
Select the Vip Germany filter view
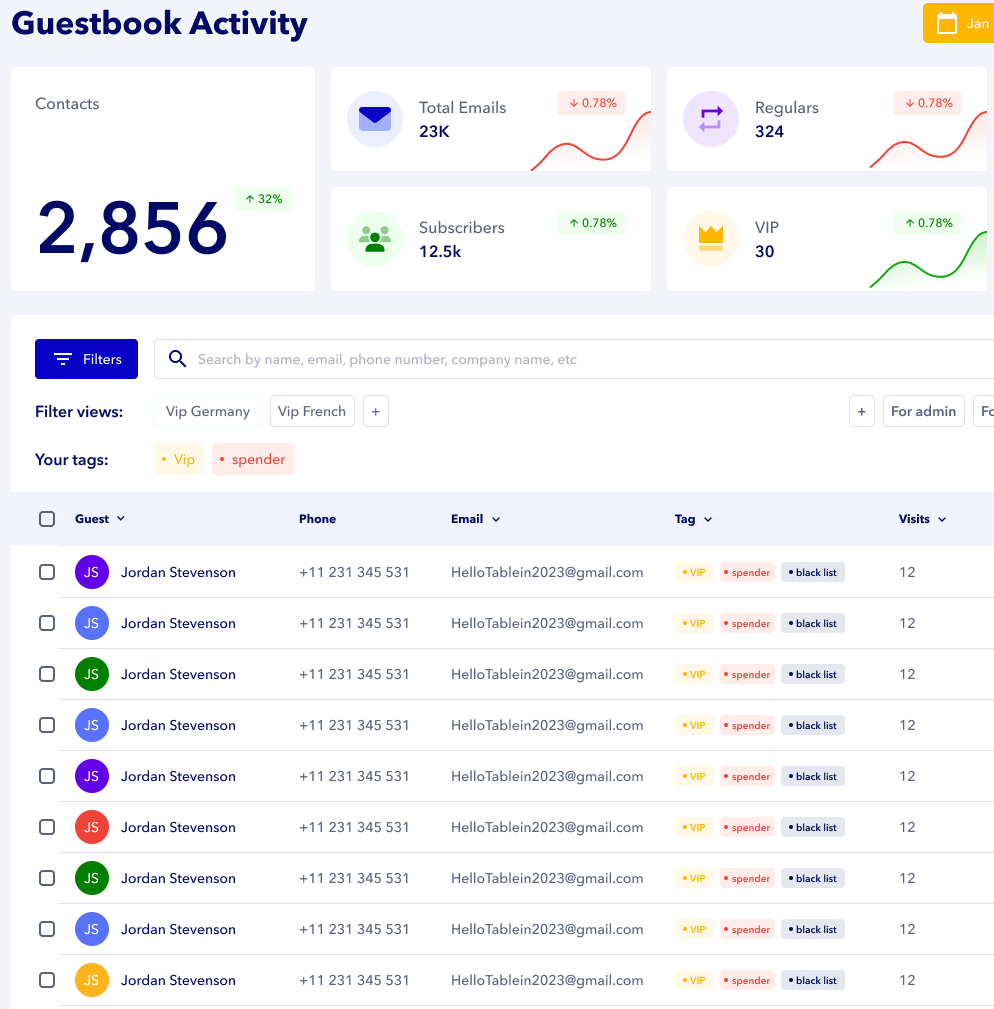click(x=208, y=411)
